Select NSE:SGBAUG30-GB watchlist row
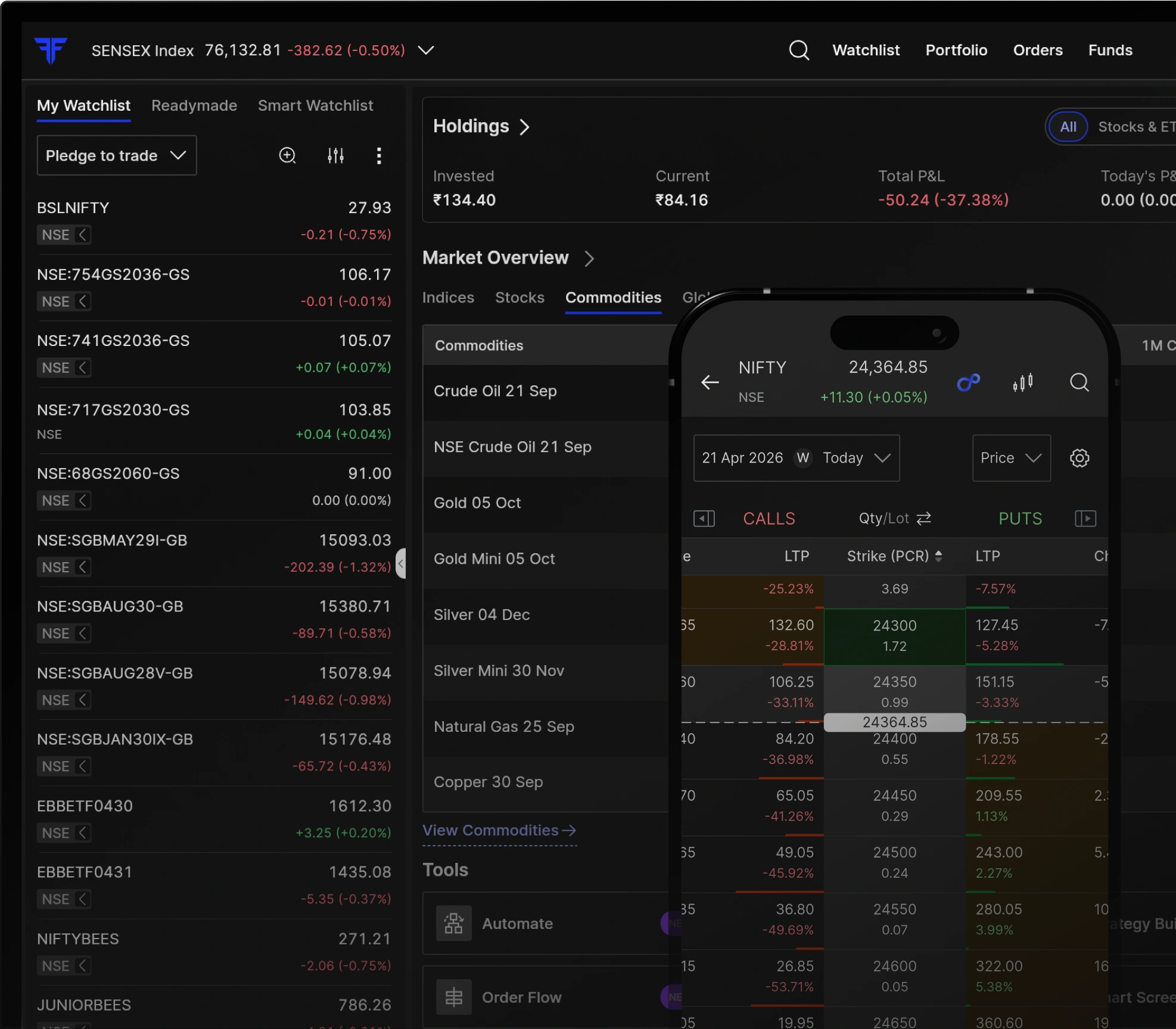This screenshot has height=1029, width=1176. pos(214,619)
